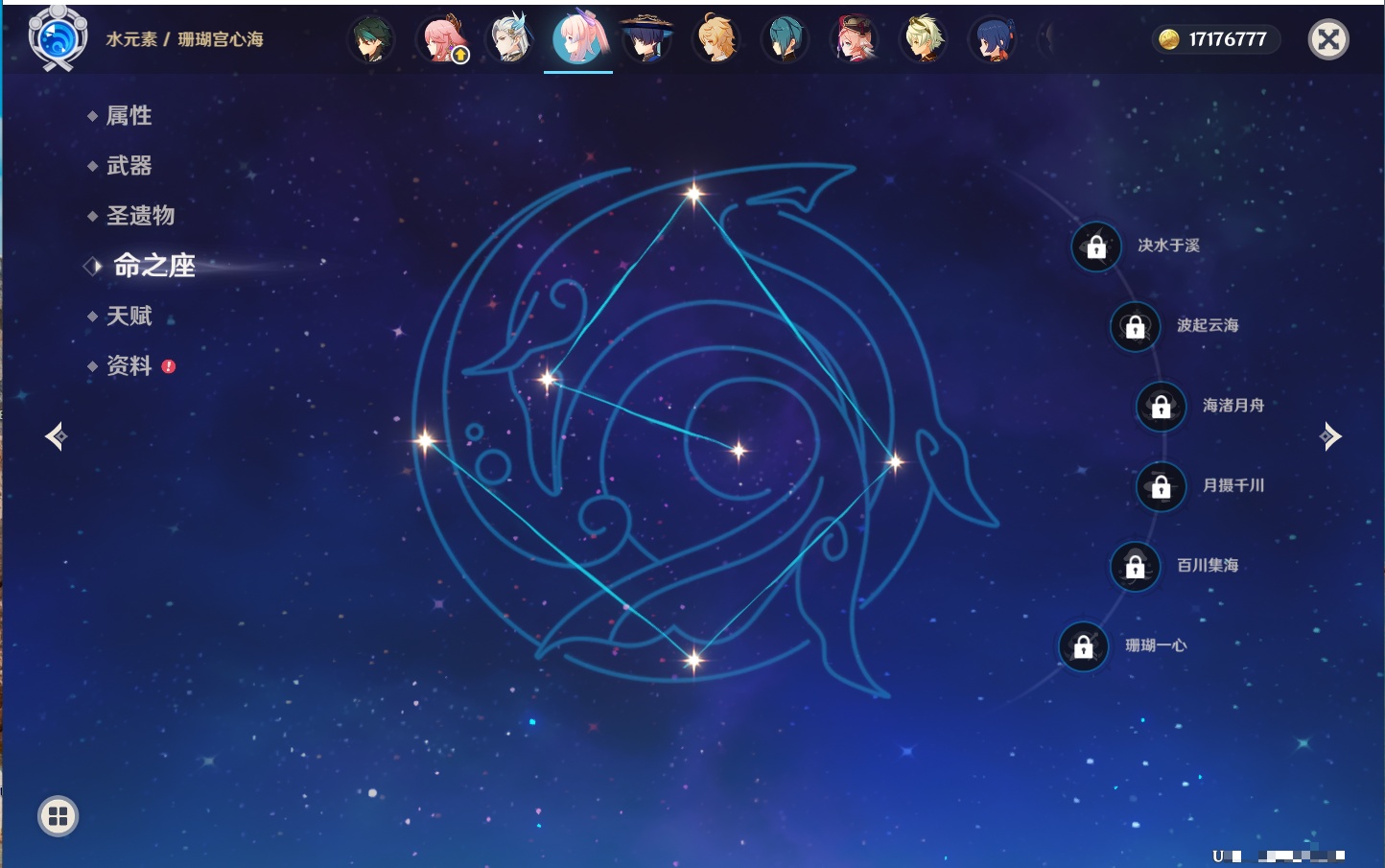Select the avatar wearing a wide hat
This screenshot has width=1385, height=868.
[647, 39]
